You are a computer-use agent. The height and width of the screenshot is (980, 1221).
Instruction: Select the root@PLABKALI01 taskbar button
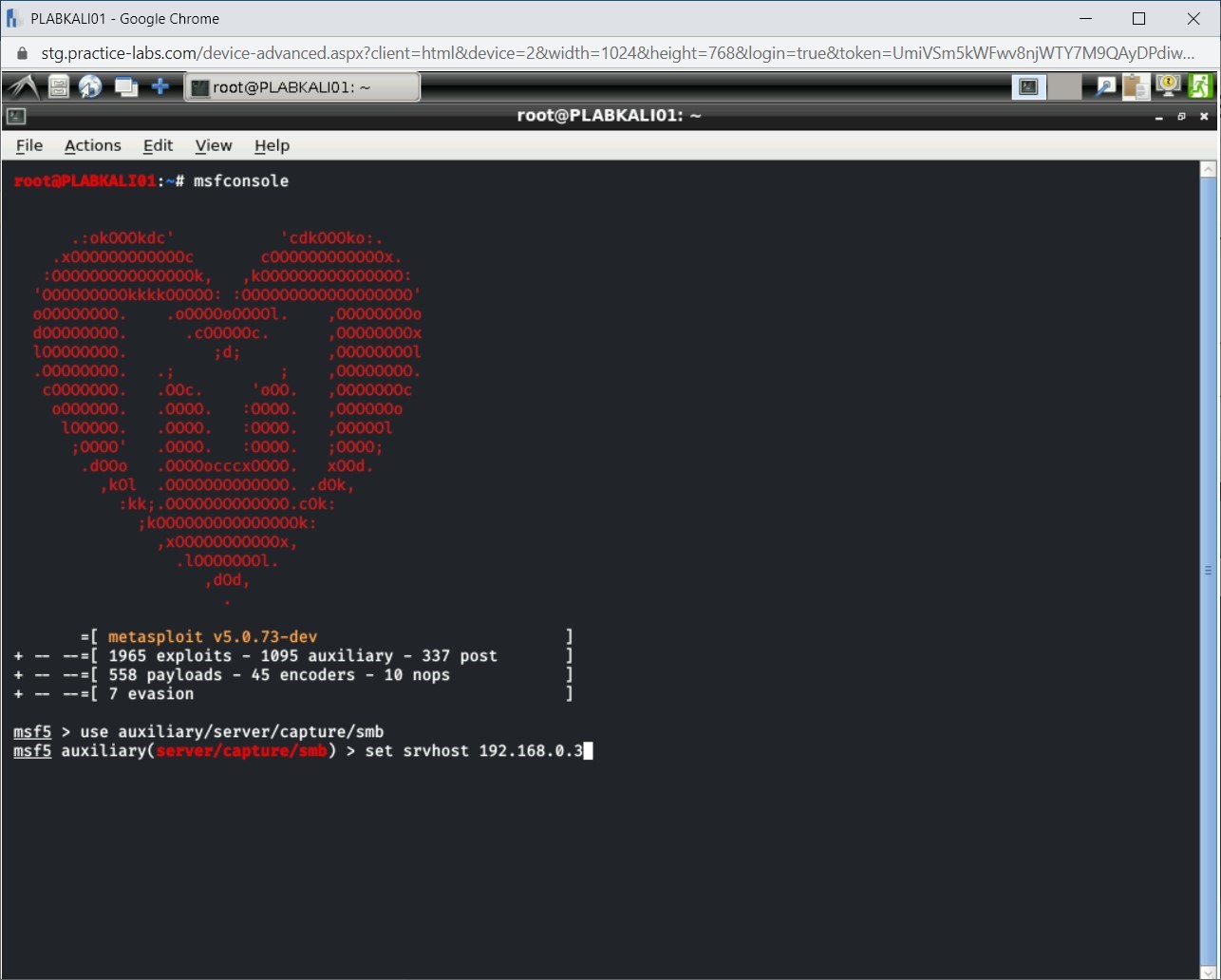click(302, 86)
